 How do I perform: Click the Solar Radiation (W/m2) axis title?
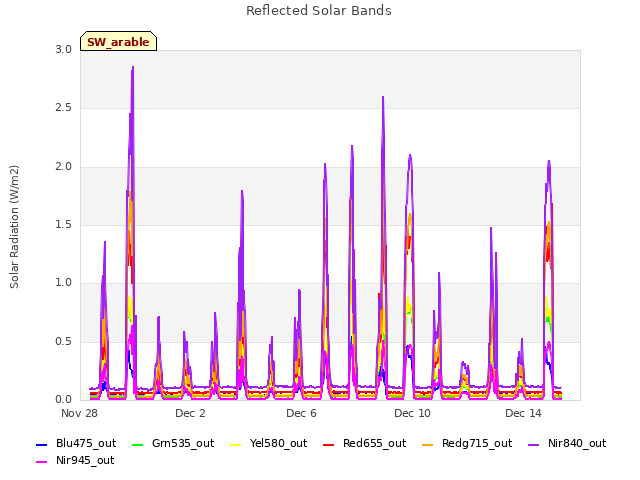tap(14, 227)
